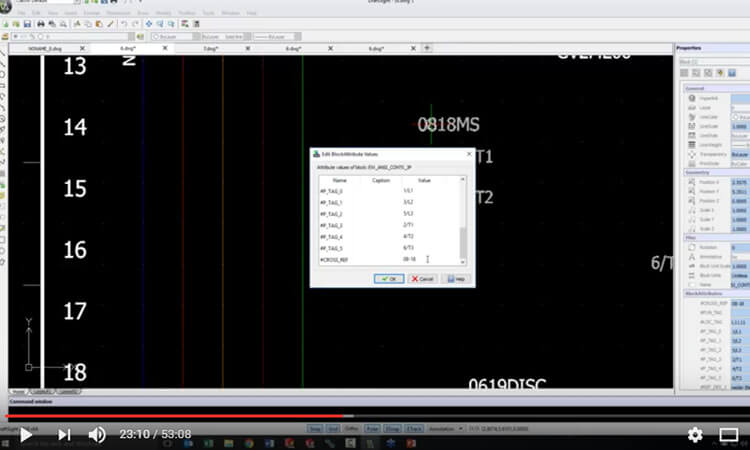Screen dimensions: 750x450
Task: Open video settings gear
Action: coord(695,435)
